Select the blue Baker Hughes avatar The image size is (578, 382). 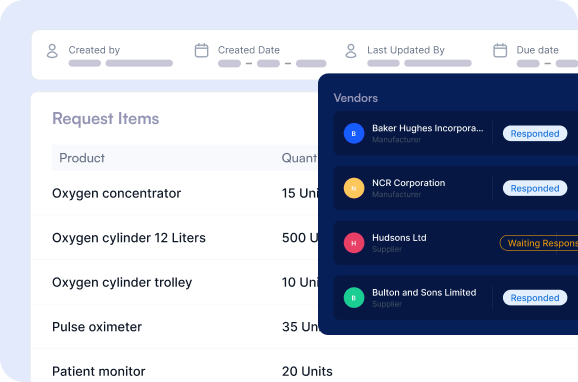point(354,133)
